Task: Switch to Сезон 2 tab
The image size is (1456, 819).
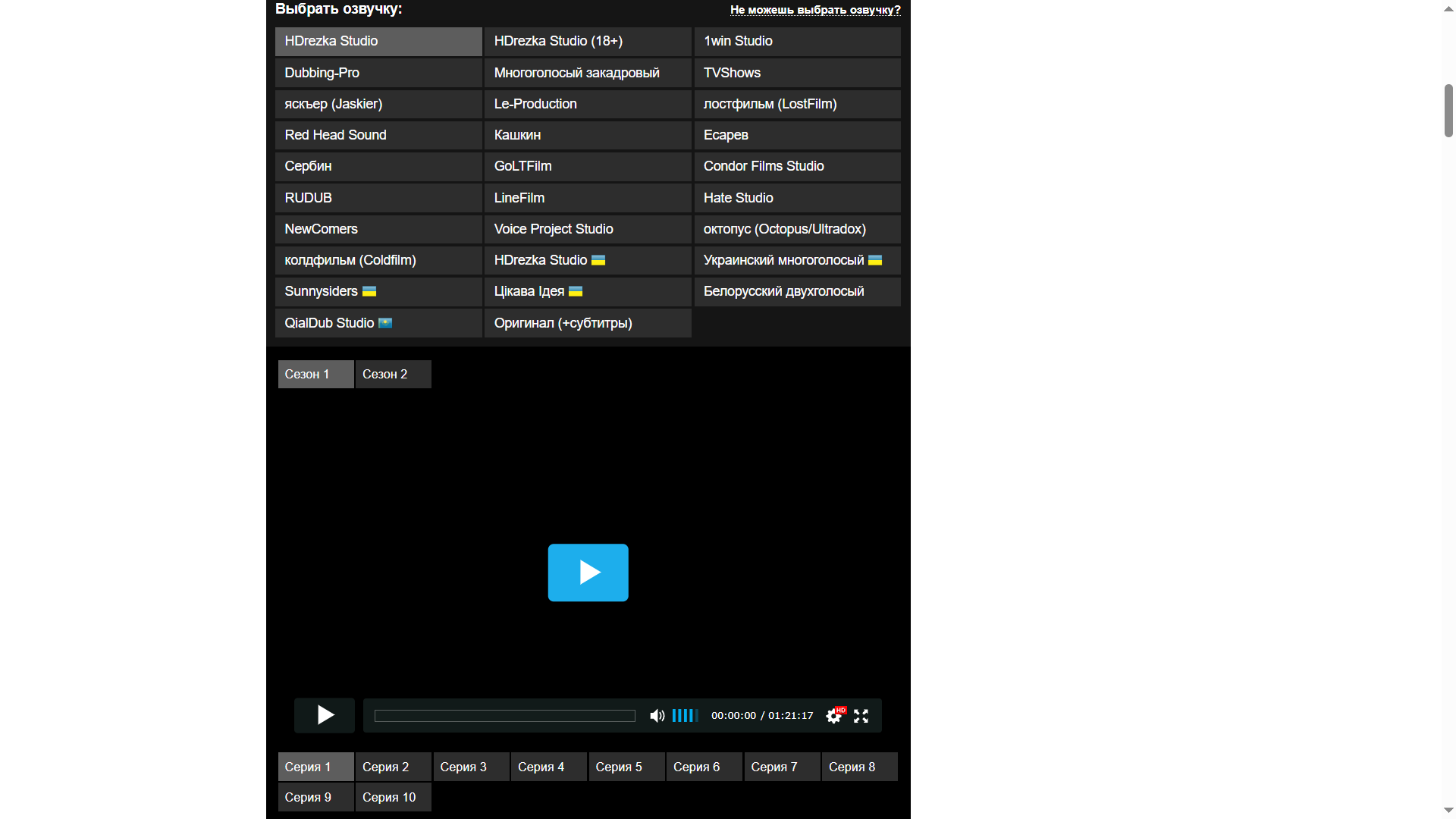Action: click(x=393, y=375)
